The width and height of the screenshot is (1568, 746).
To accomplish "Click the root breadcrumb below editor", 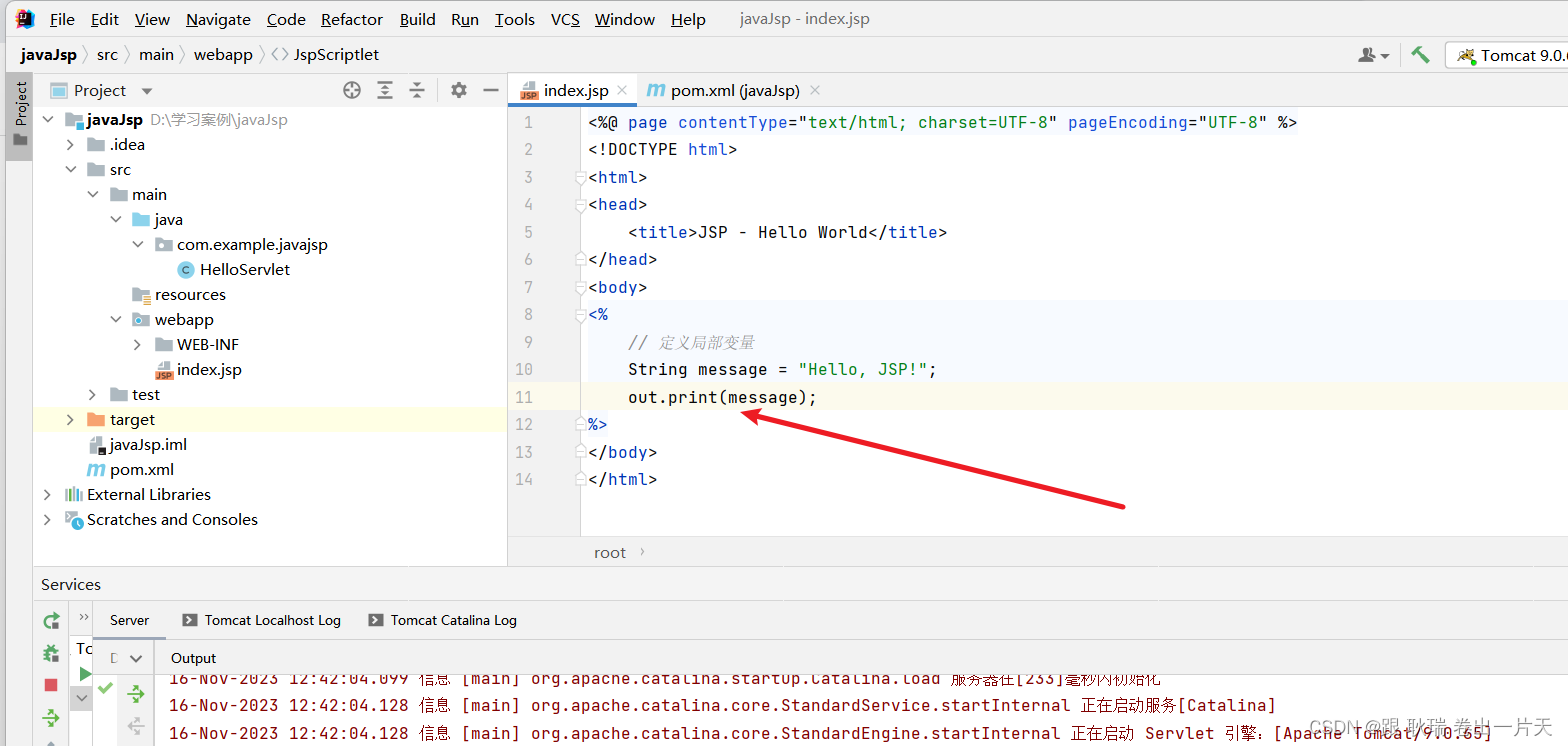I will [x=610, y=552].
